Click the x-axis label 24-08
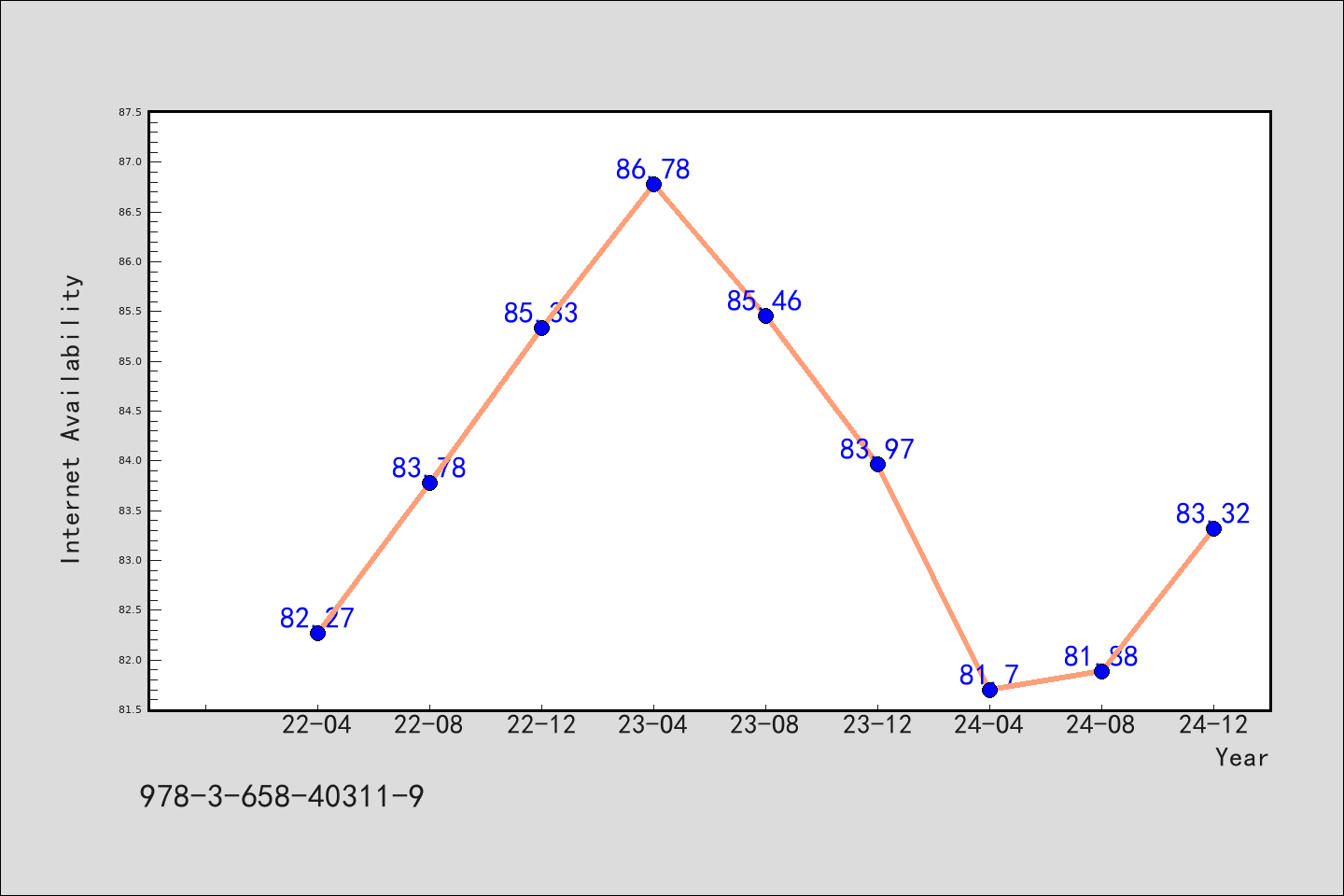1344x896 pixels. pos(1101,725)
